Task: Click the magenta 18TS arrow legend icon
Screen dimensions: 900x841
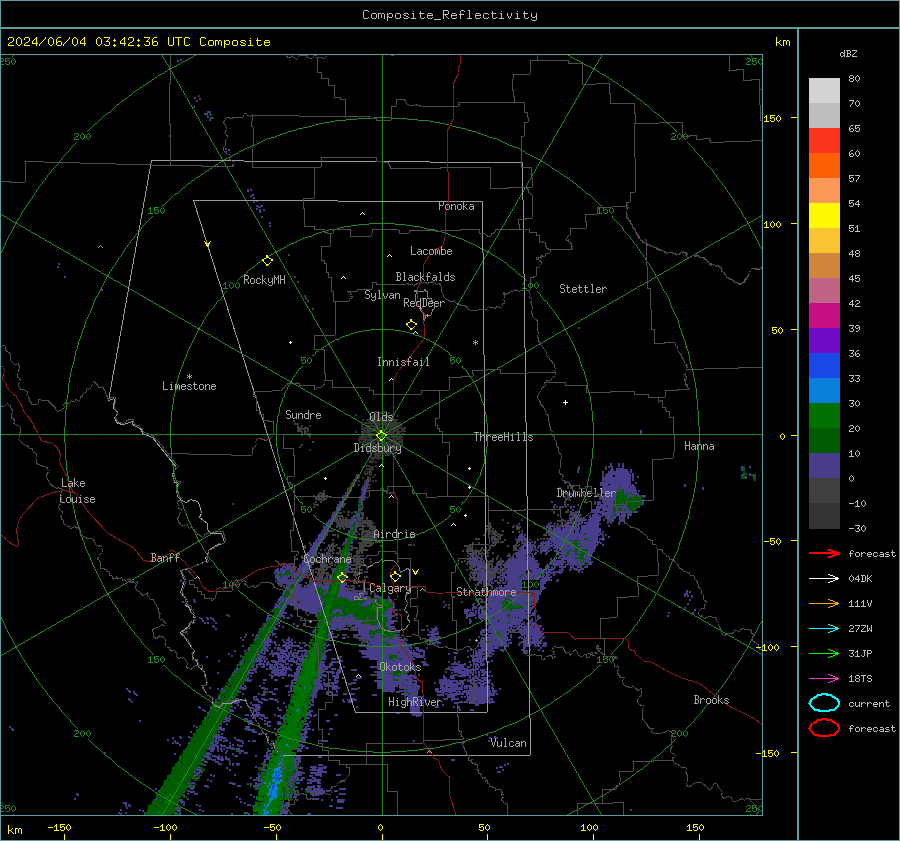Action: 824,679
